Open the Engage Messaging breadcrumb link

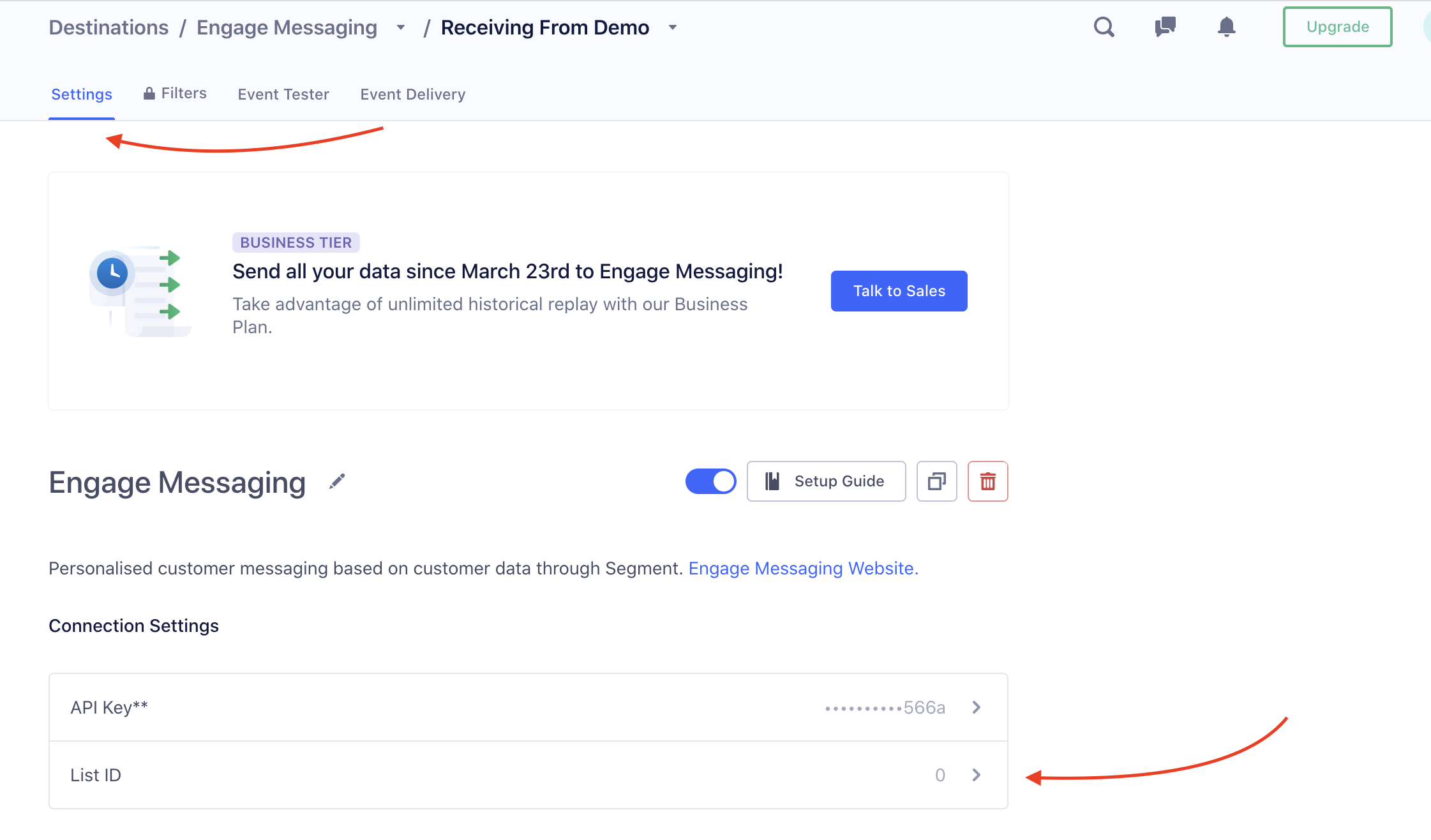[287, 27]
